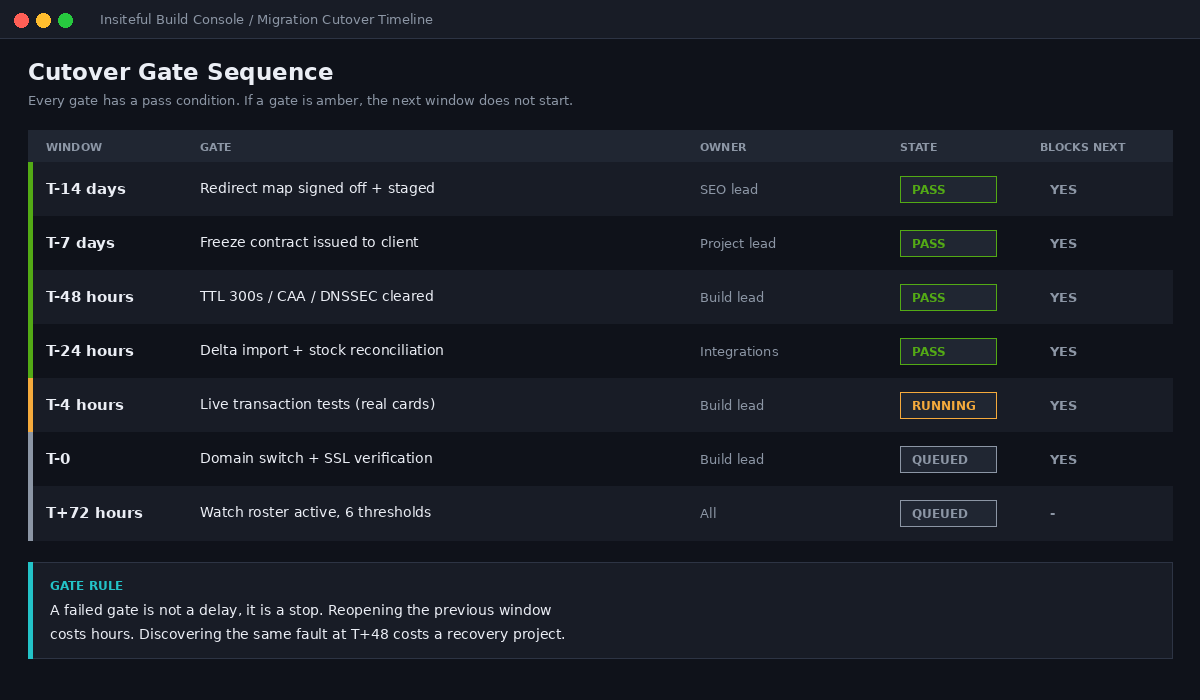Select the "T-14 days" window cell

(86, 189)
